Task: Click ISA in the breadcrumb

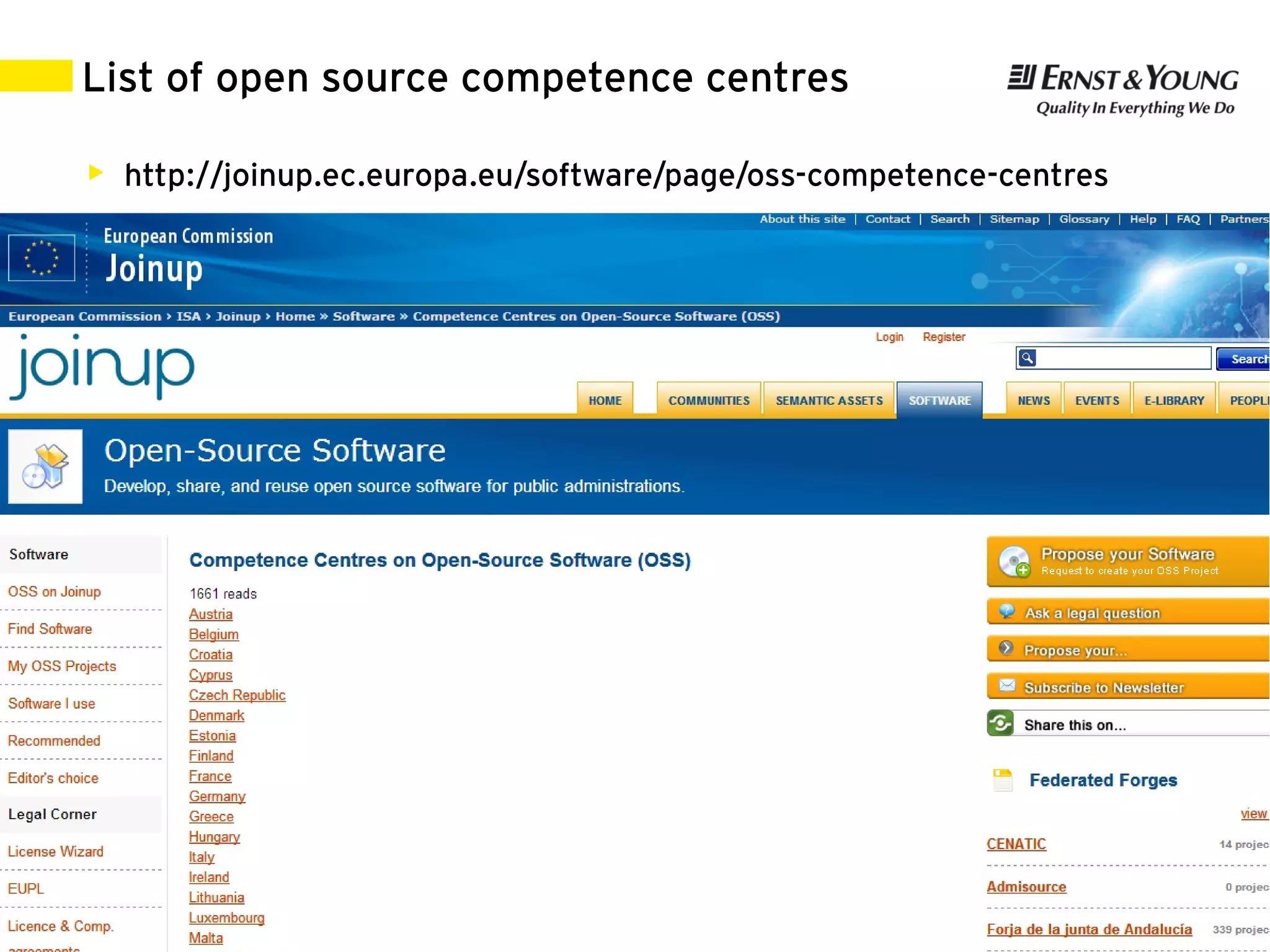Action: pos(188,316)
